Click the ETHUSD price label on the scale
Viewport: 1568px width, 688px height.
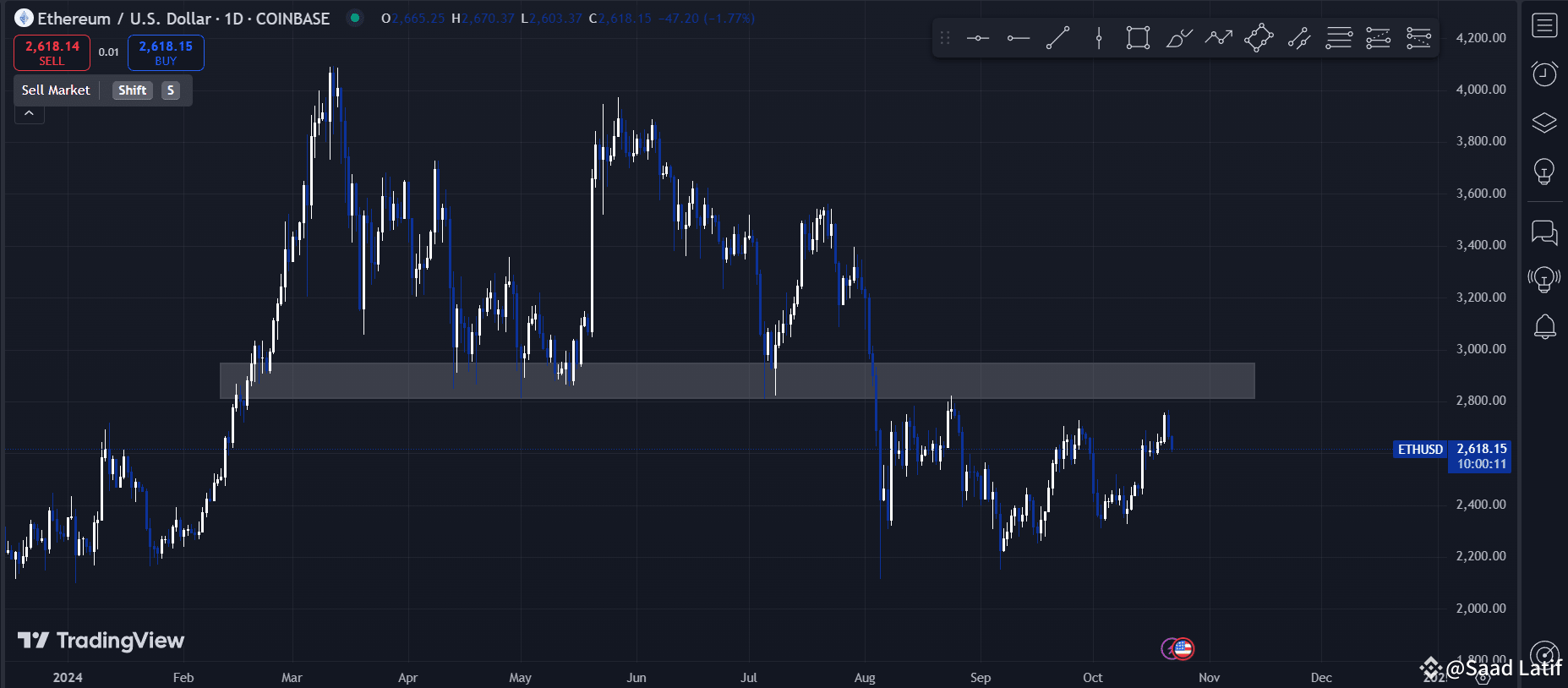1420,450
